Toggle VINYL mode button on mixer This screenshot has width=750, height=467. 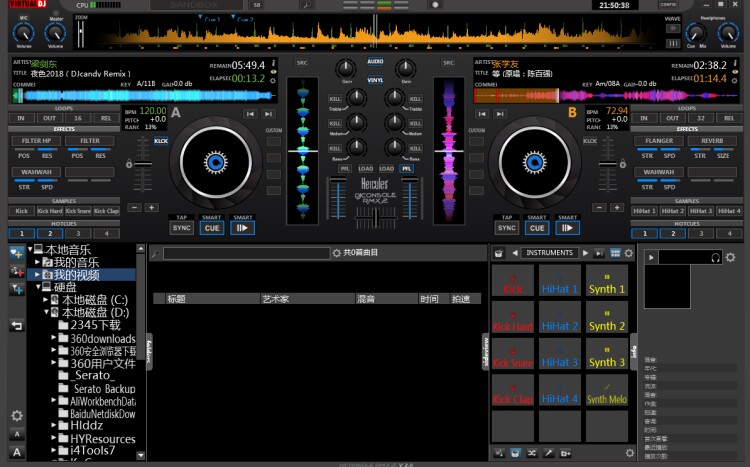pyautogui.click(x=375, y=80)
